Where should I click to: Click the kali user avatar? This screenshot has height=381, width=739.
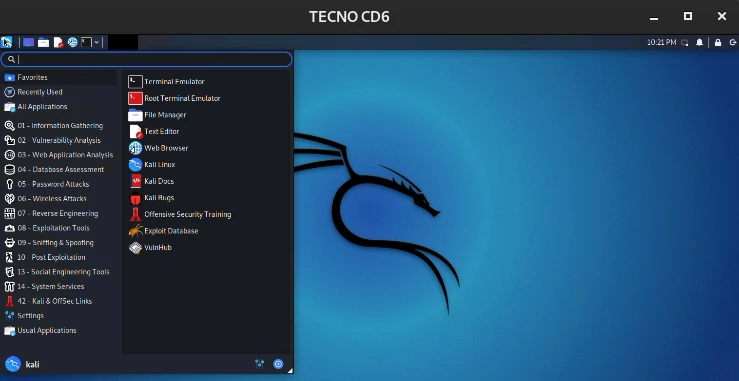click(13, 364)
